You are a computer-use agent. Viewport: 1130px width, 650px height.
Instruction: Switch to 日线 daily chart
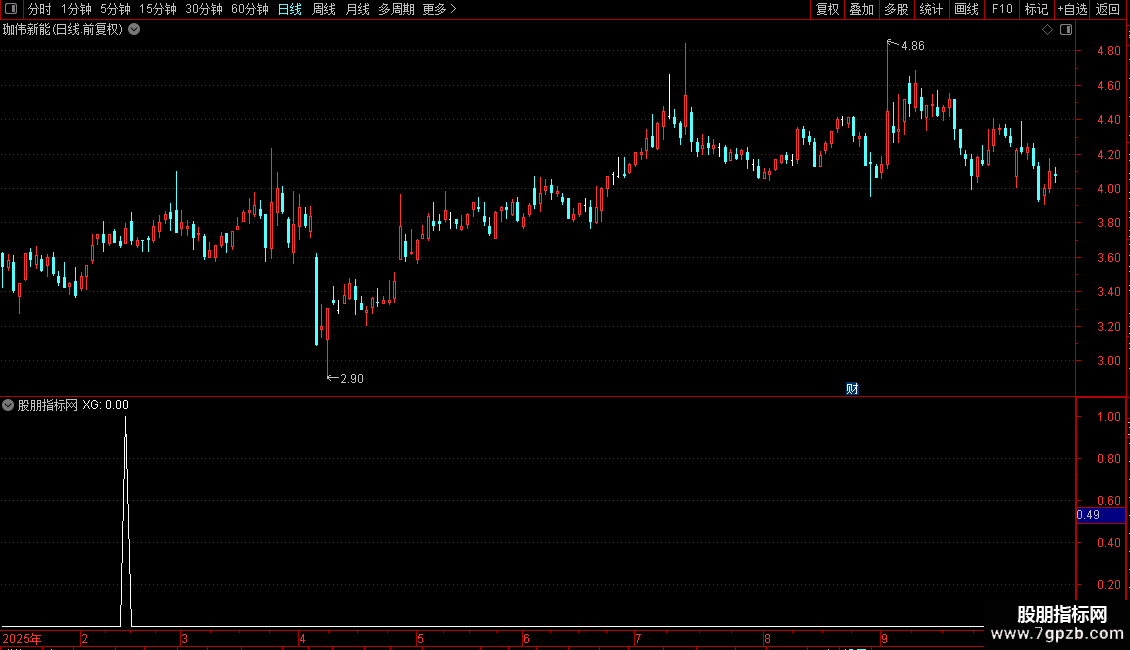[290, 9]
